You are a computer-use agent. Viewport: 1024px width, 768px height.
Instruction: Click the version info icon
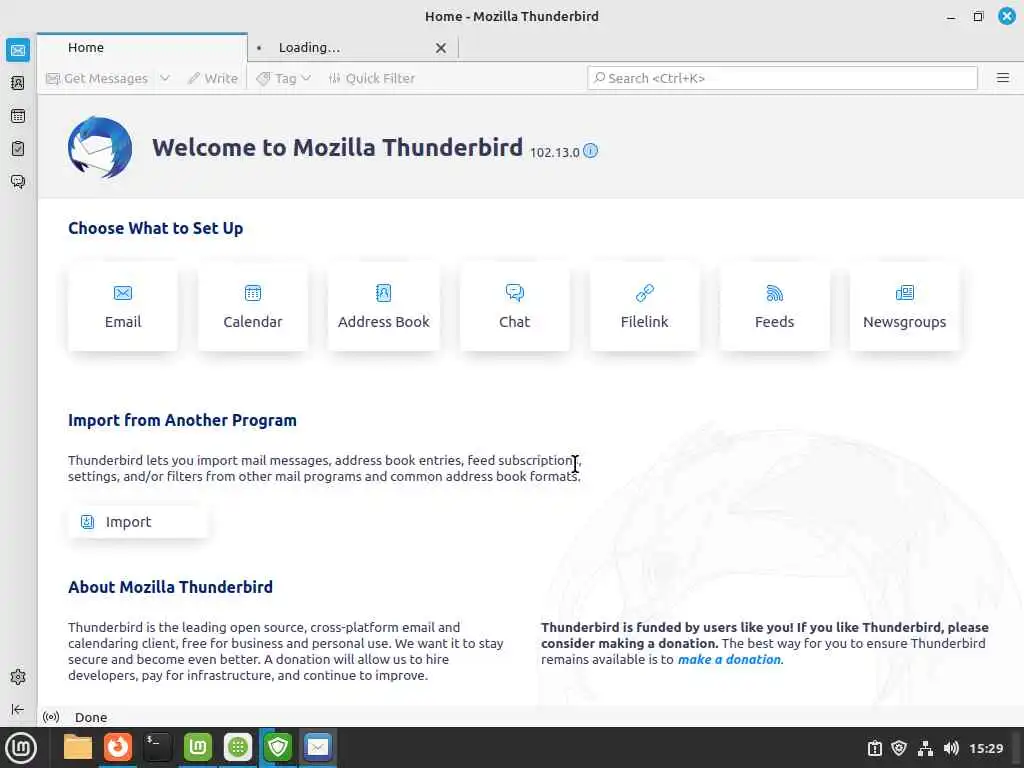[x=590, y=151]
